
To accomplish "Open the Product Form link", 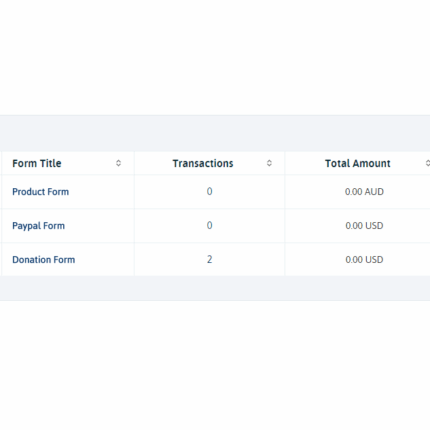I will [x=40, y=192].
